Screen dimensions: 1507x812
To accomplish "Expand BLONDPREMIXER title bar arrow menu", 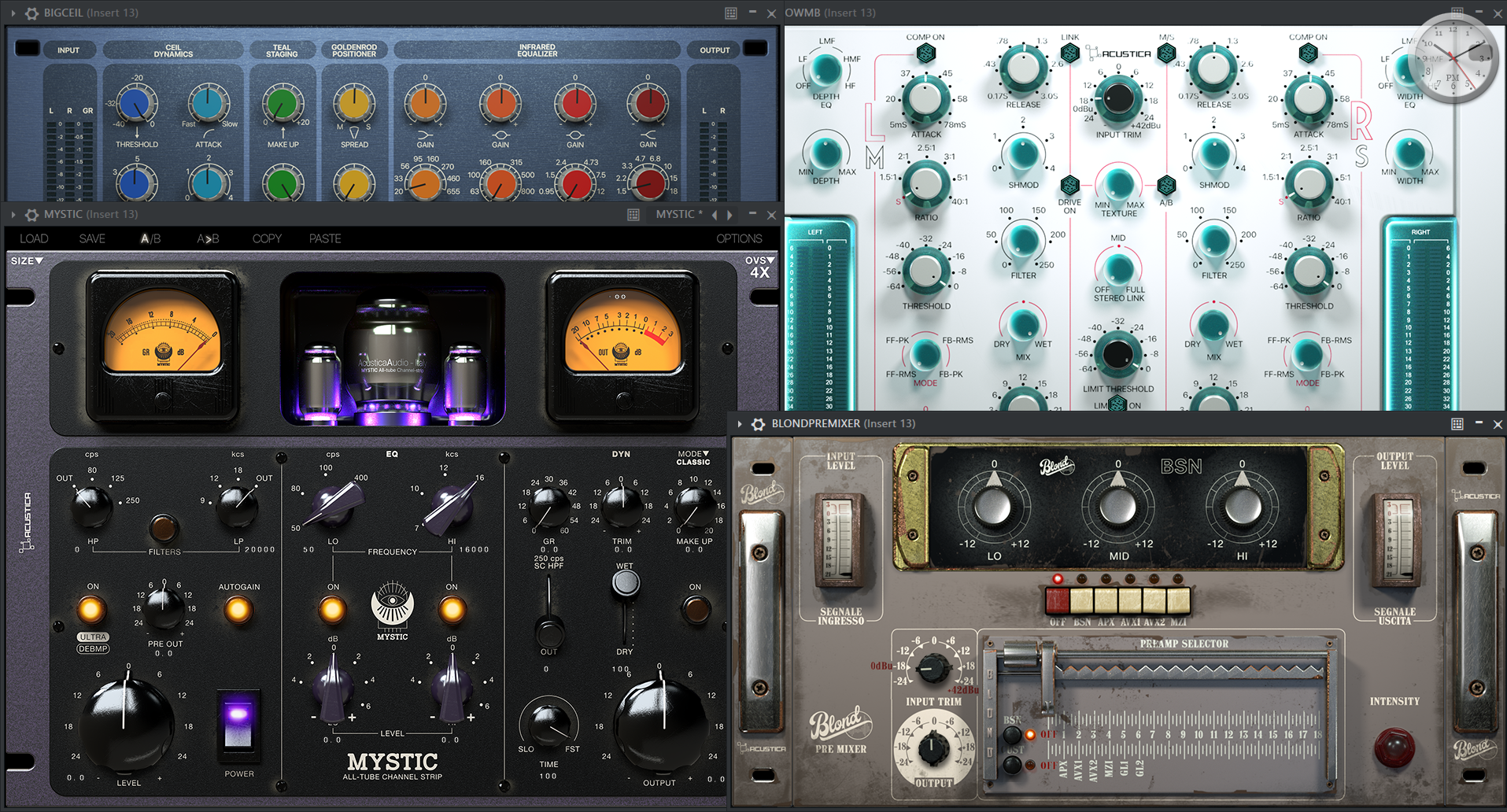I will [740, 424].
